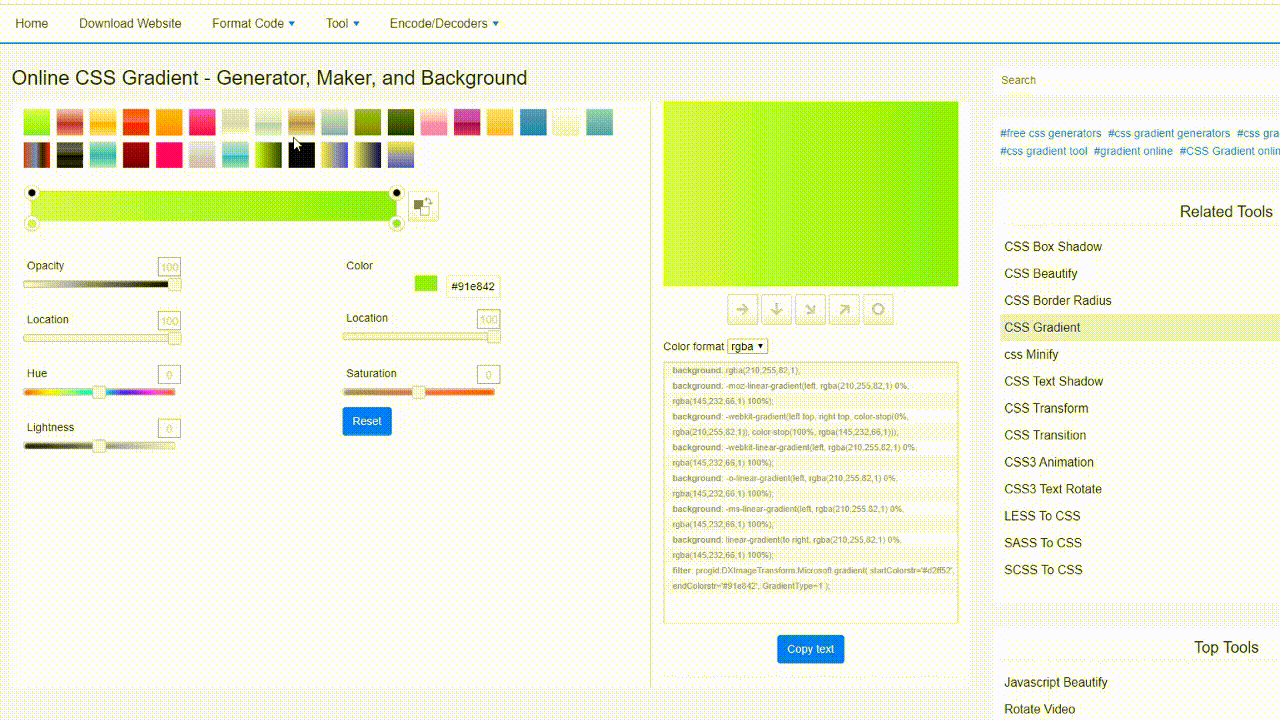1280x720 pixels.
Task: Choose the diagonal up-right gradient direction
Action: (844, 309)
